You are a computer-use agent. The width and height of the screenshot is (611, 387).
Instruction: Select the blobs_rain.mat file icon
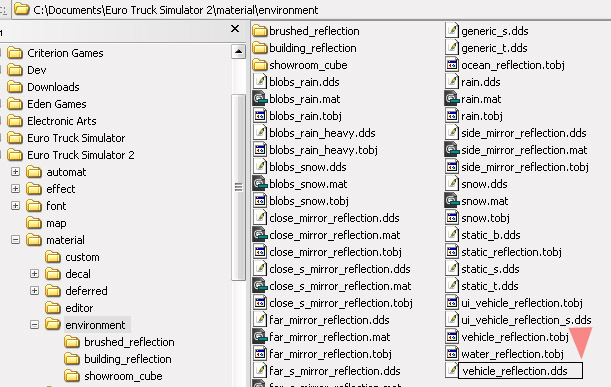[x=259, y=99]
